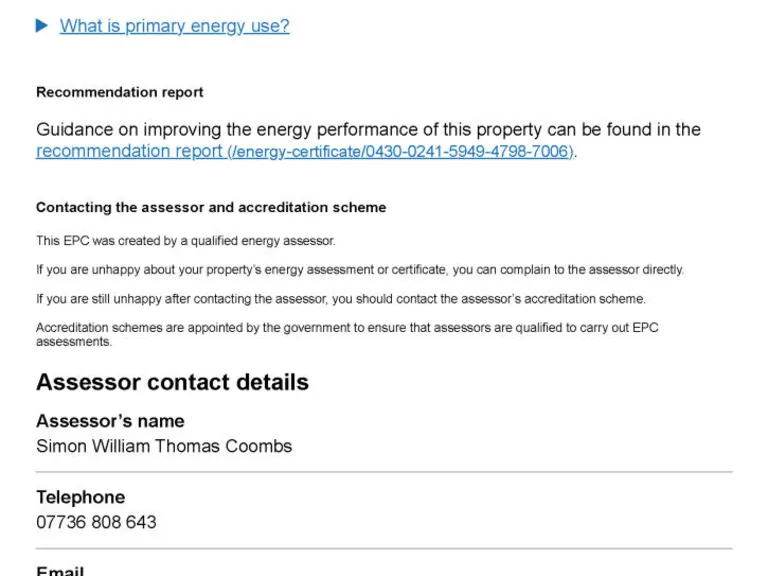Viewport: 768px width, 576px height.
Task: Click the "Telephone" label
Action: coord(80,497)
